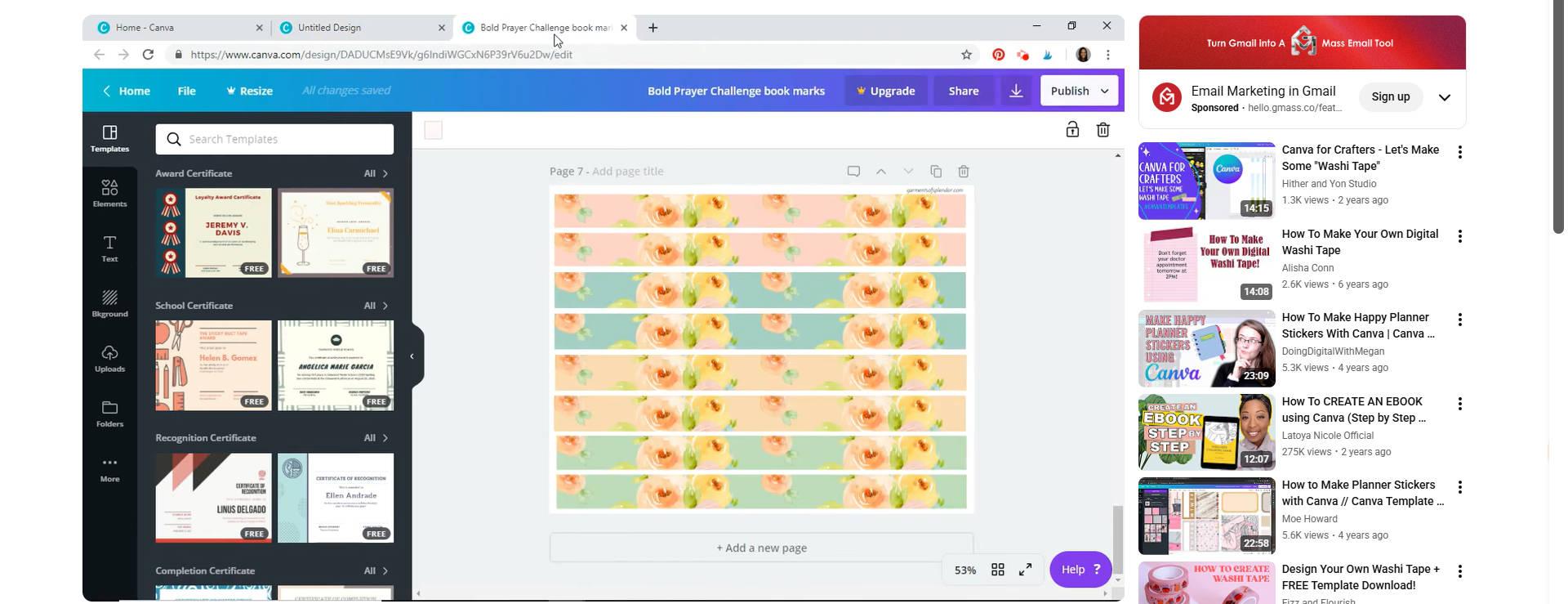Bookmark this page with star icon
Viewport: 1568px width, 604px height.
point(966,54)
